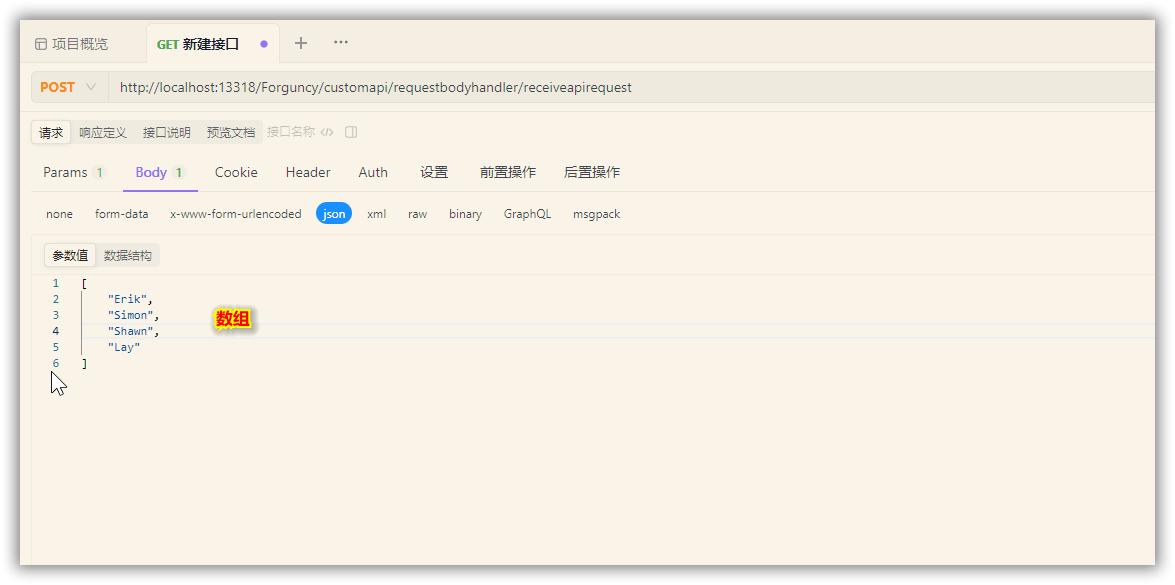1175x585 pixels.
Task: Open the Cookie section
Action: (236, 172)
